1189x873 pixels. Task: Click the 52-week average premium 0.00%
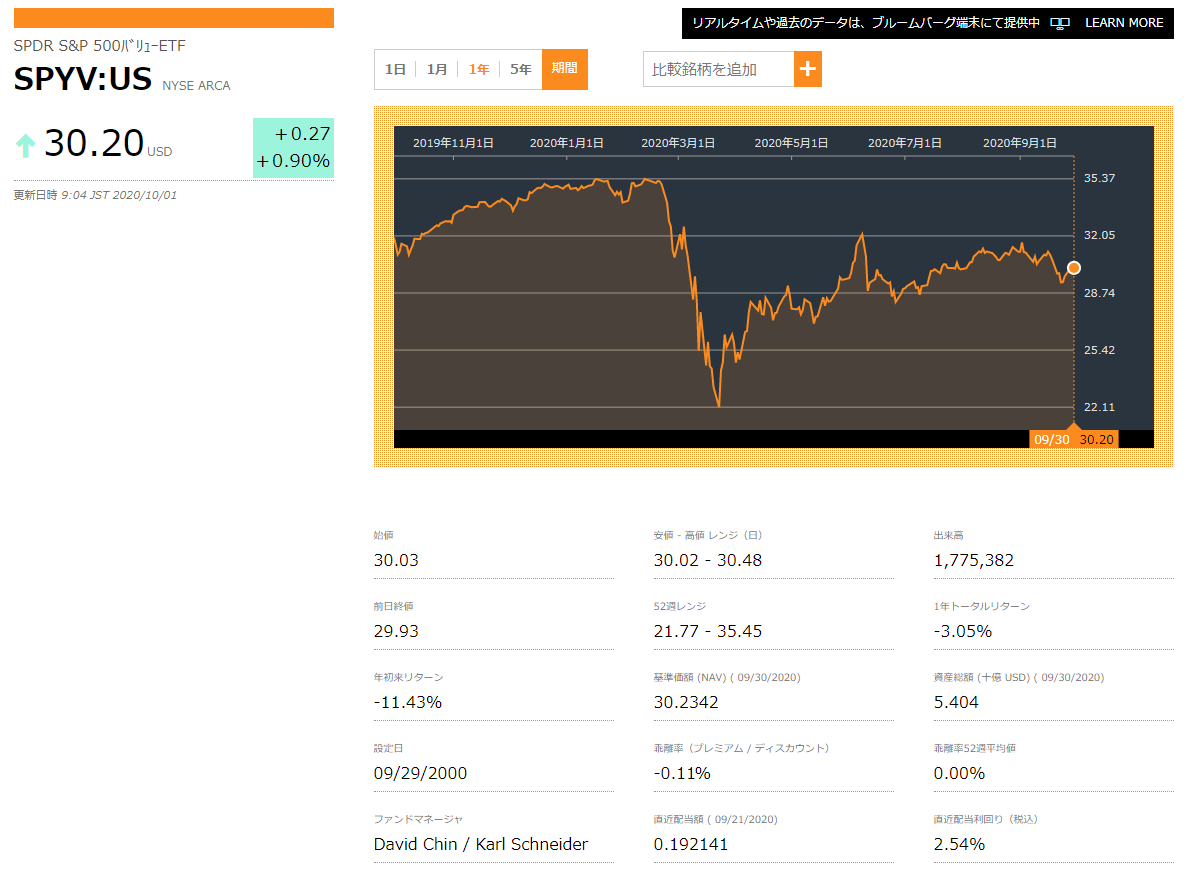tap(958, 773)
